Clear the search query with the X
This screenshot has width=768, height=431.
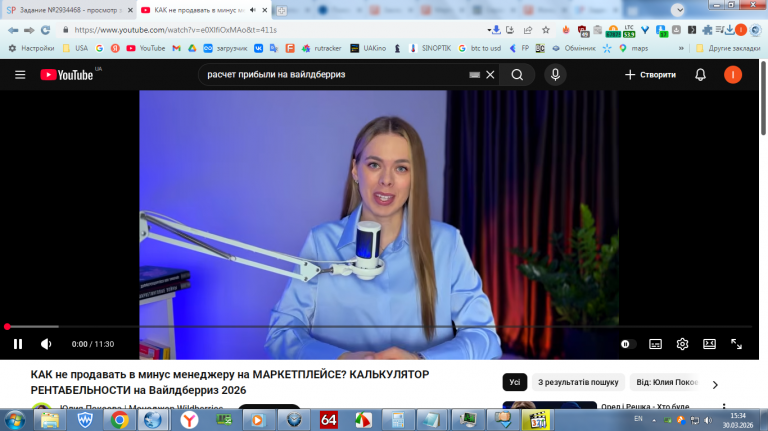click(x=490, y=75)
